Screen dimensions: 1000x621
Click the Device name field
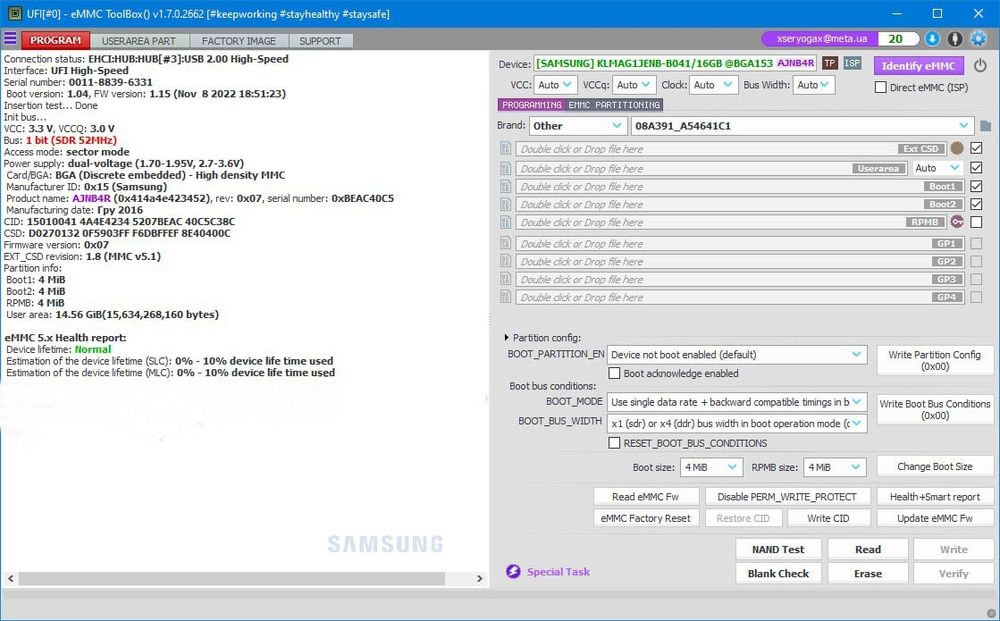point(675,63)
